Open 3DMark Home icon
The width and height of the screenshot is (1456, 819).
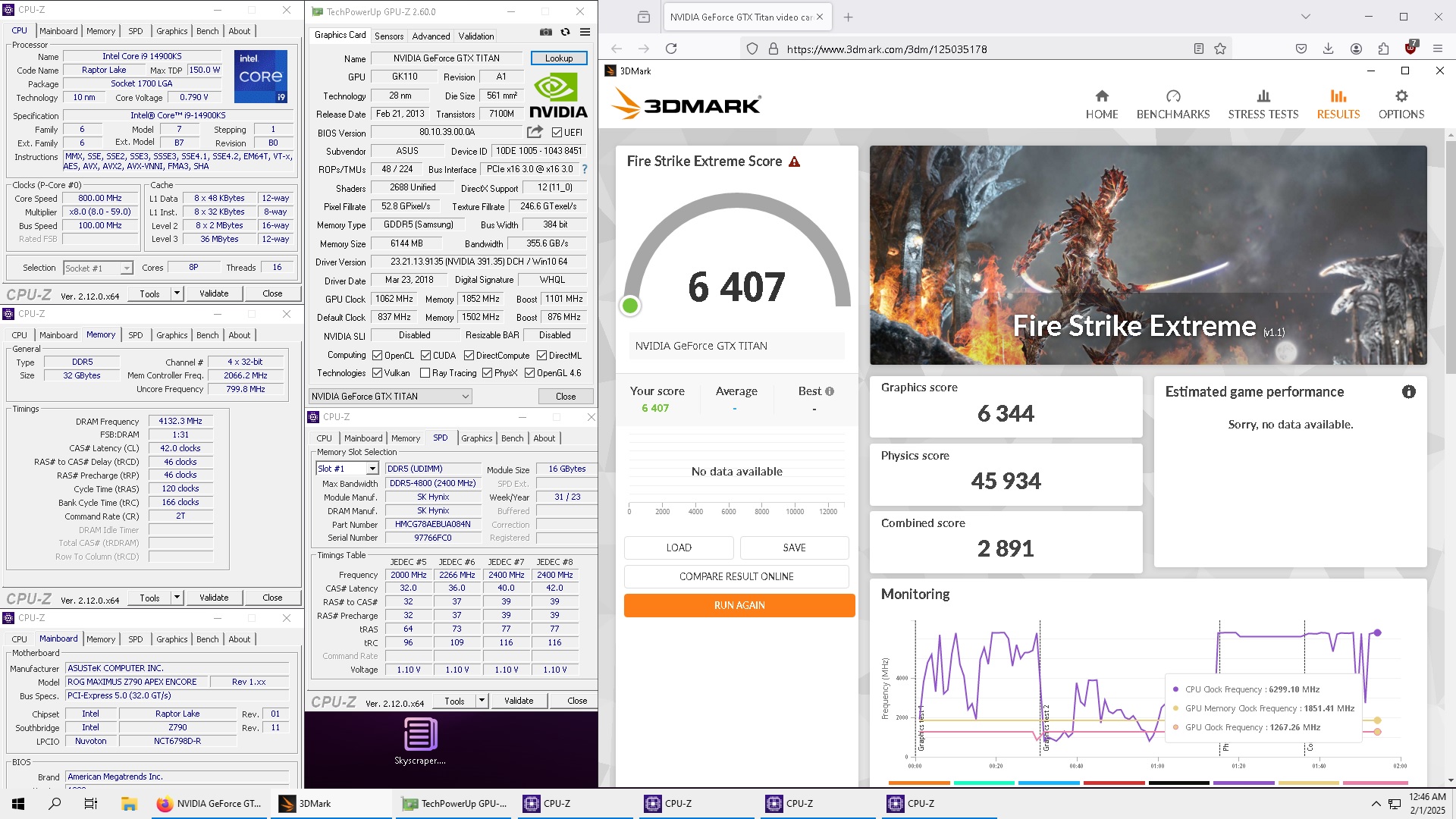pos(1102,96)
